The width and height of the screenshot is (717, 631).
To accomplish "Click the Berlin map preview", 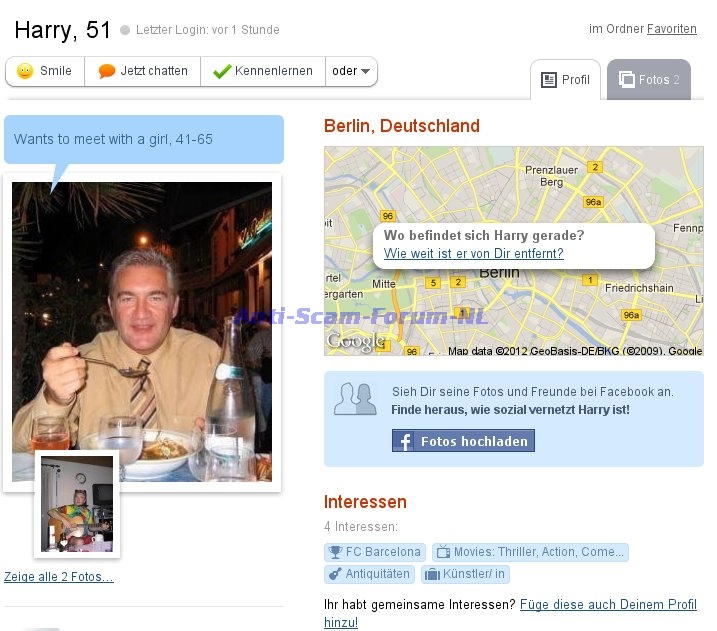I will pos(600,310).
